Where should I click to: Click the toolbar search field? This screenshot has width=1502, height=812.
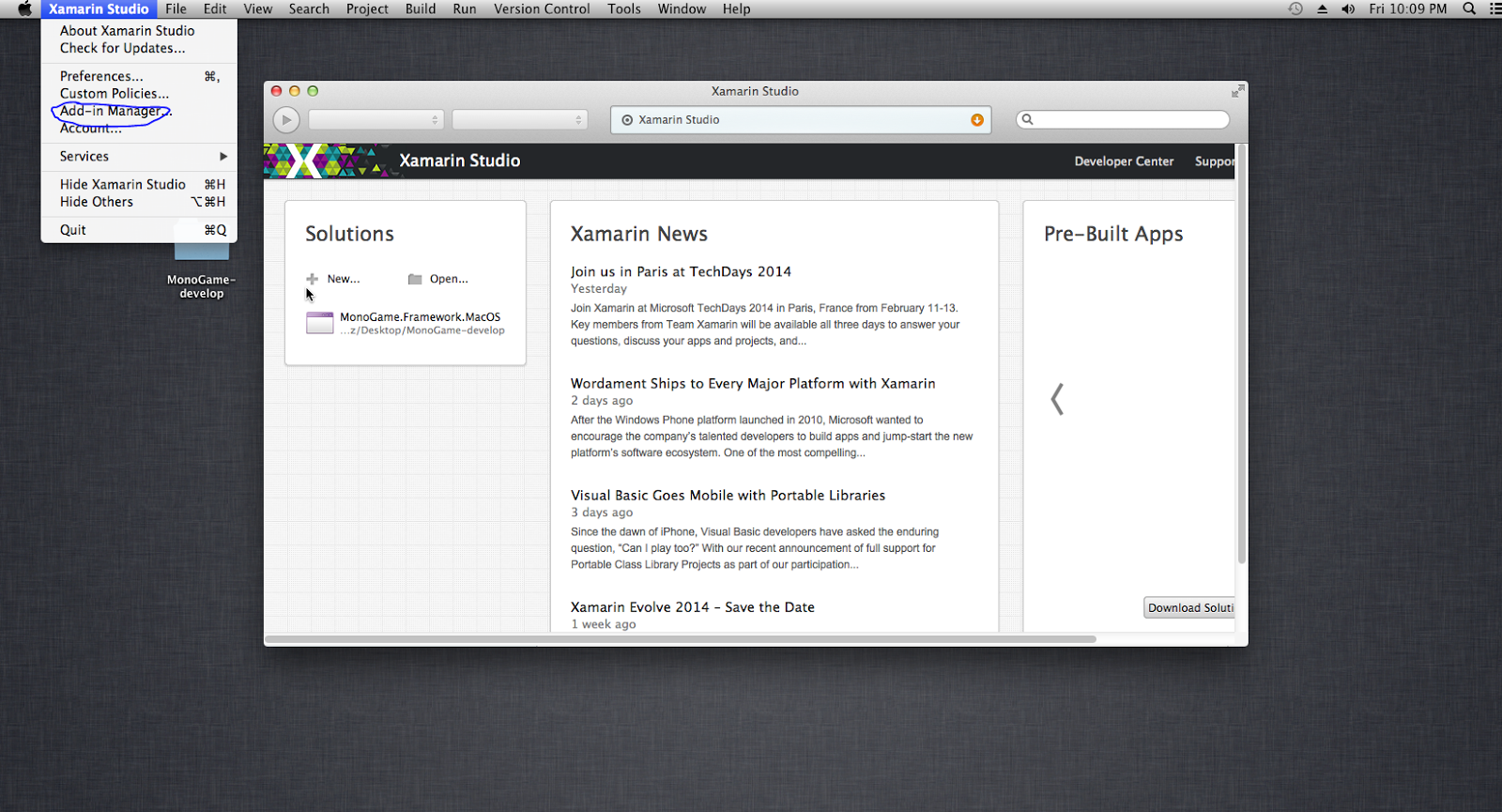[1123, 119]
